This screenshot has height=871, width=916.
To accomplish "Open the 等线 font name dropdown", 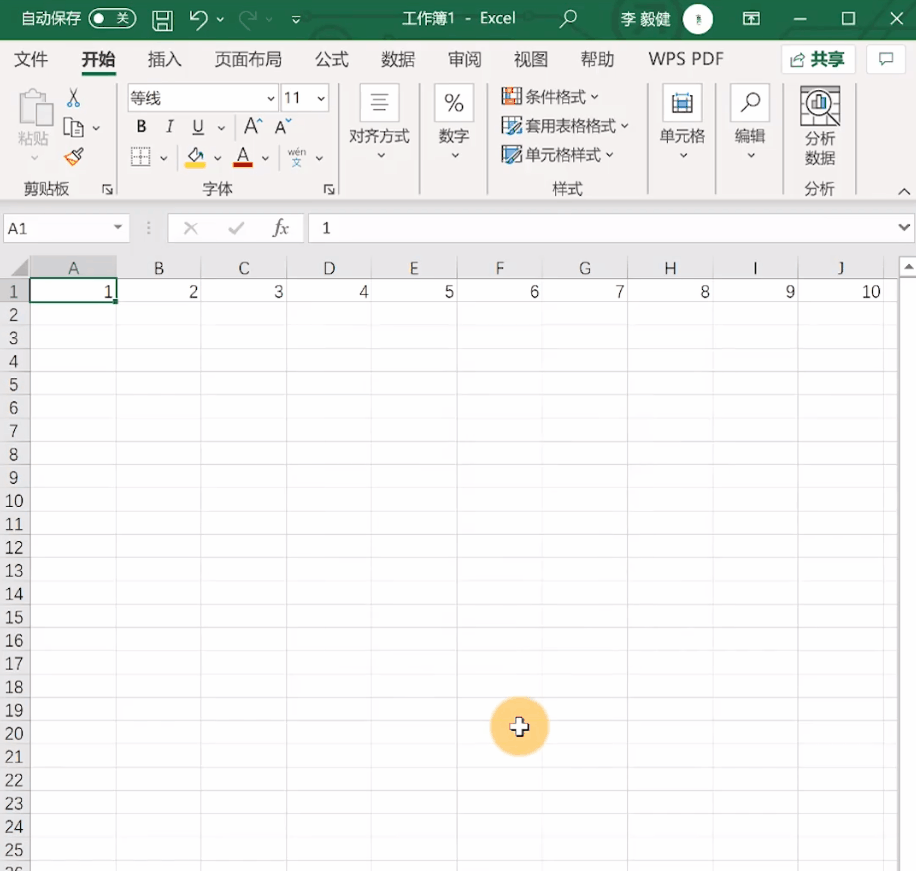I will coord(271,98).
